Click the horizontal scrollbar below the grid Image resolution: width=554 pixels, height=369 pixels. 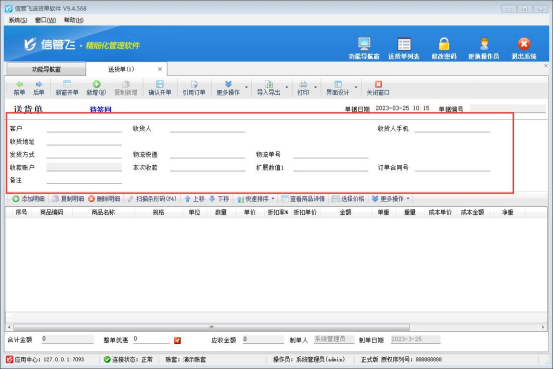click(211, 327)
